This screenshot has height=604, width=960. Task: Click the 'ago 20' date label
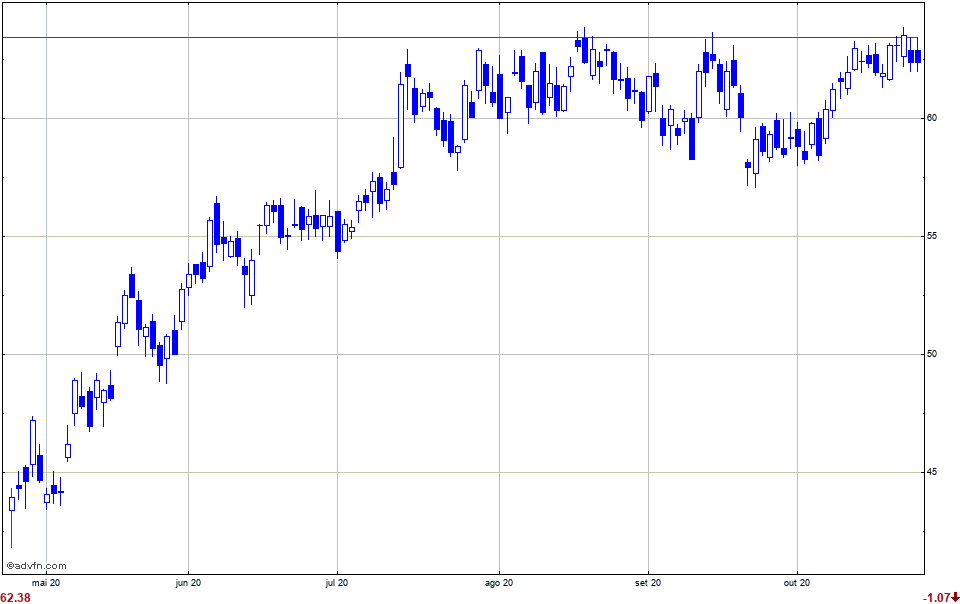(499, 583)
